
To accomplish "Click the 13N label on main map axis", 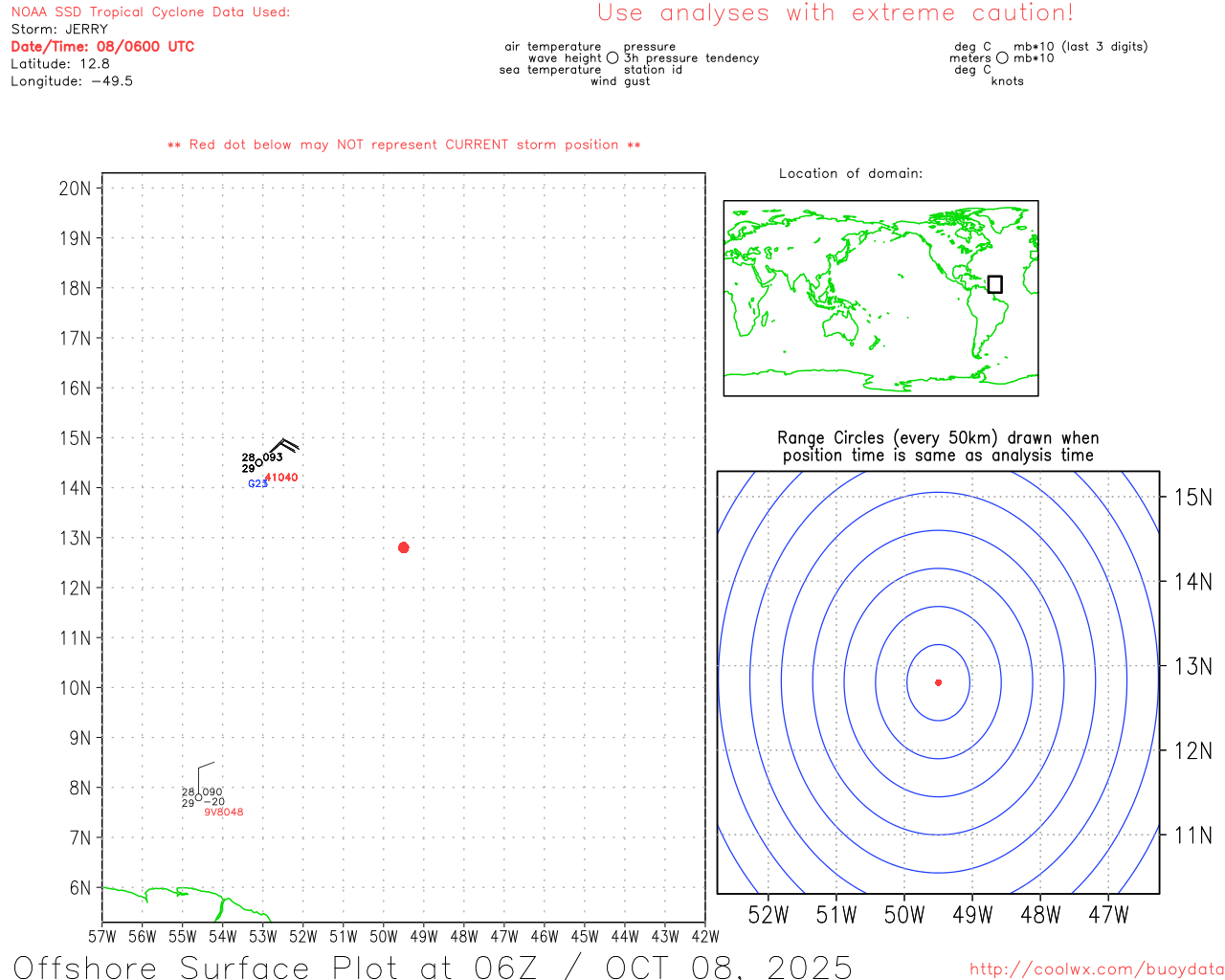I will [x=75, y=538].
